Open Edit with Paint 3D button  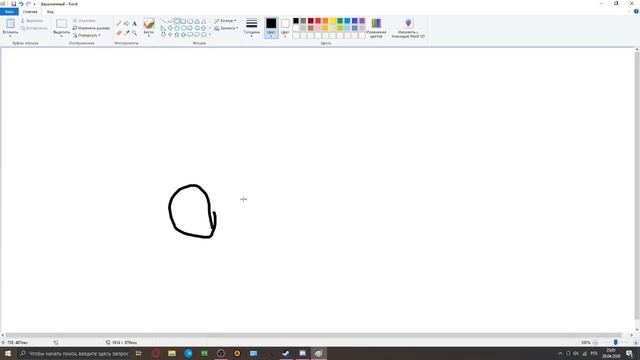[408, 28]
